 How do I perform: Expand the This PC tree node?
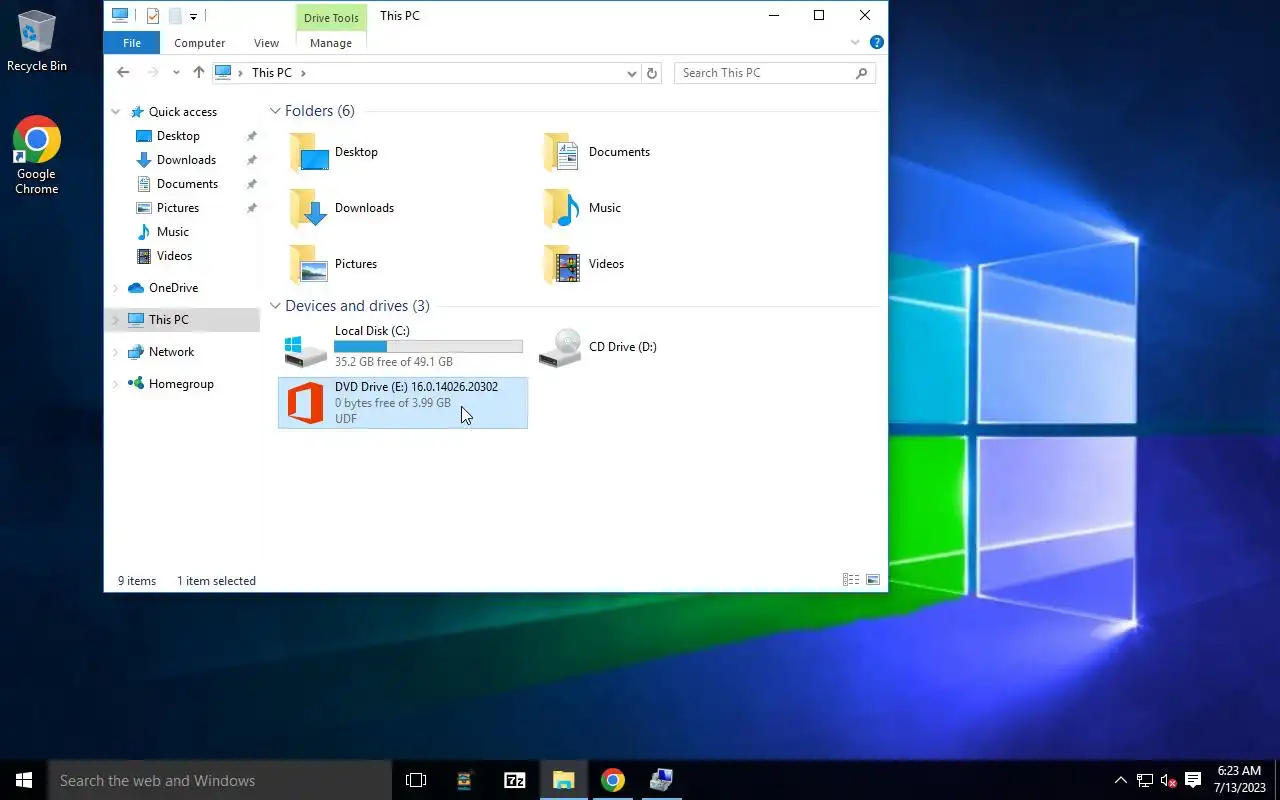point(116,320)
